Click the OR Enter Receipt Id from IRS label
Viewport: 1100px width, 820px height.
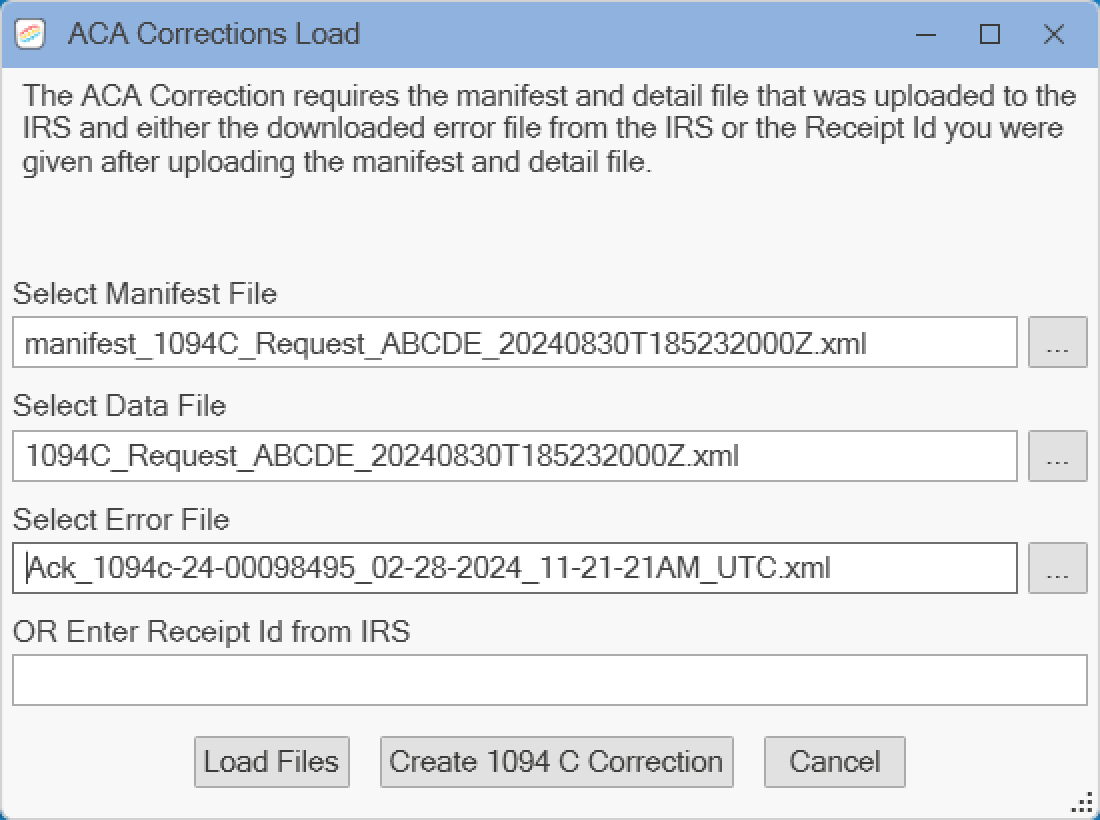211,631
